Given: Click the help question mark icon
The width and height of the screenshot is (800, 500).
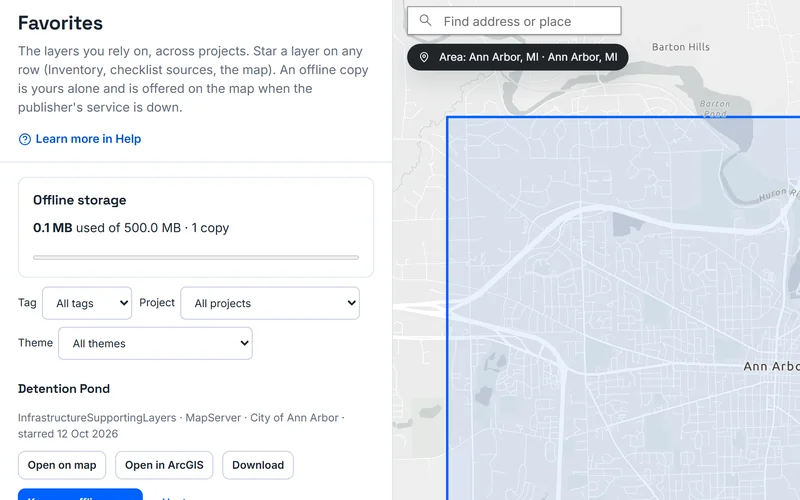Looking at the screenshot, I should tap(24, 139).
